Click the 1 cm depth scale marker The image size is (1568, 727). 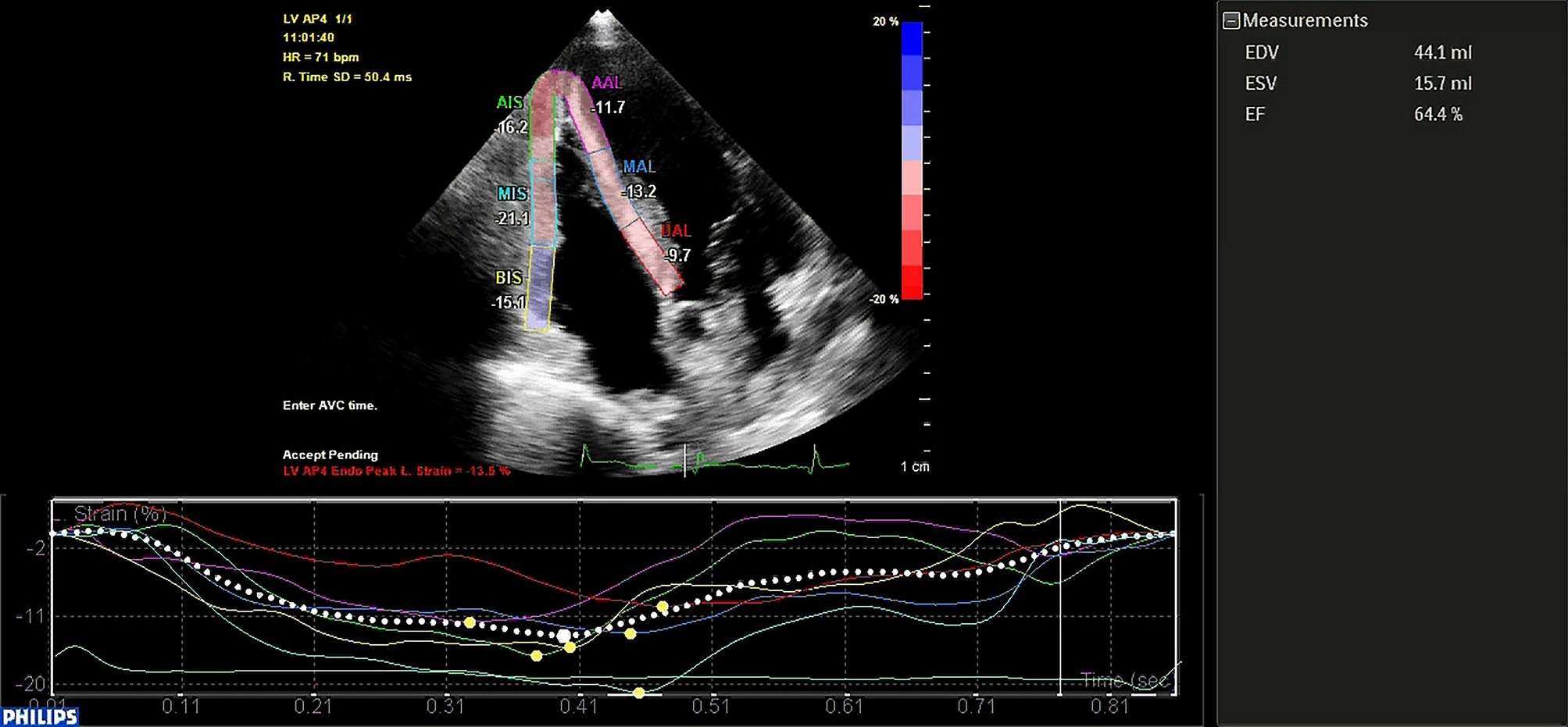[916, 467]
